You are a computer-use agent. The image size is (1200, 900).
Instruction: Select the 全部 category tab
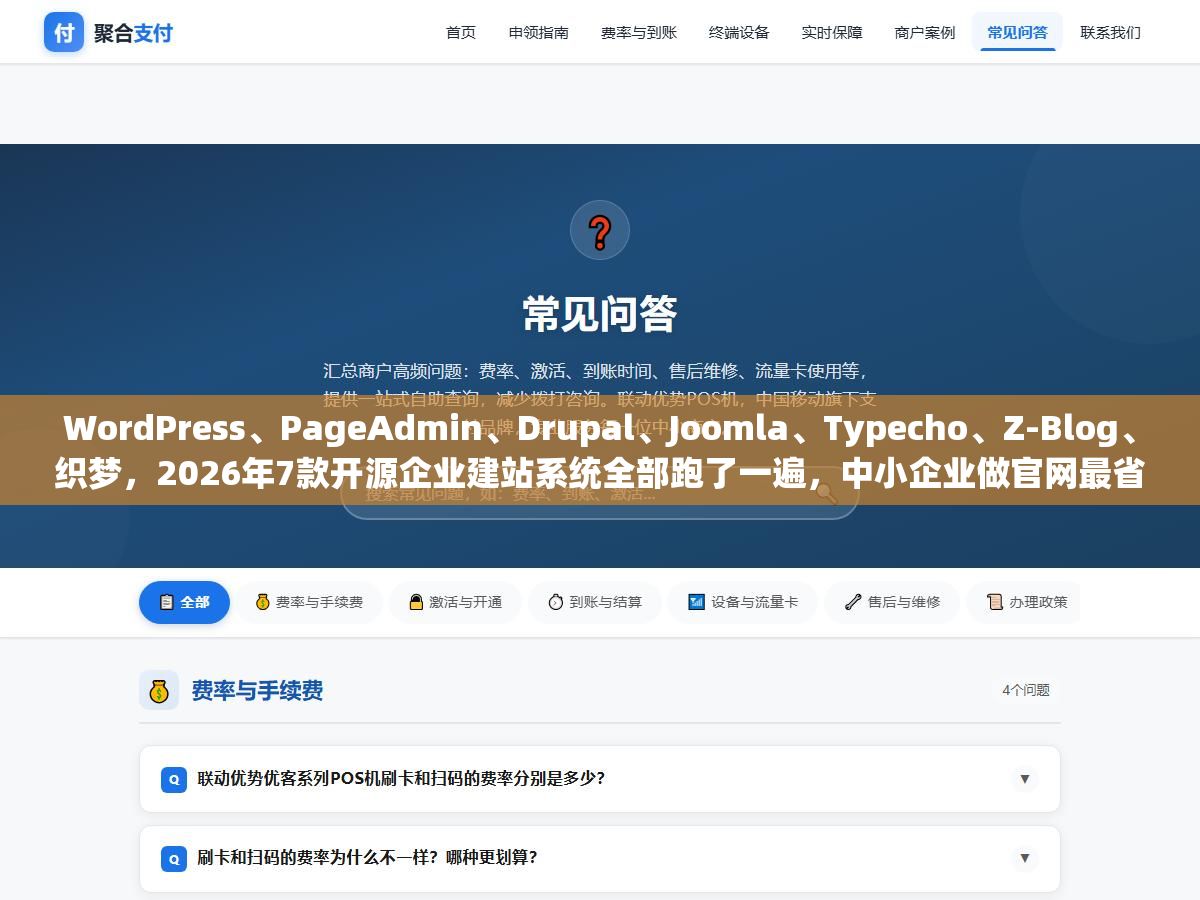(x=184, y=602)
